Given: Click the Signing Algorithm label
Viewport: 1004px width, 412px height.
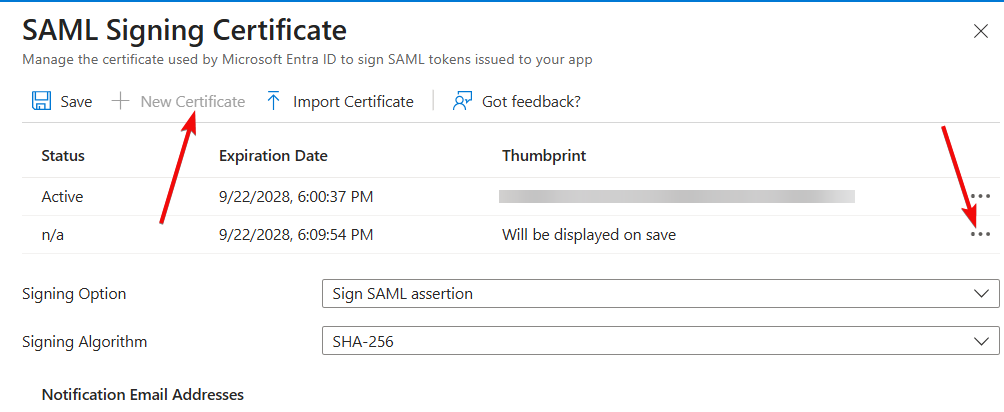Looking at the screenshot, I should click(85, 342).
